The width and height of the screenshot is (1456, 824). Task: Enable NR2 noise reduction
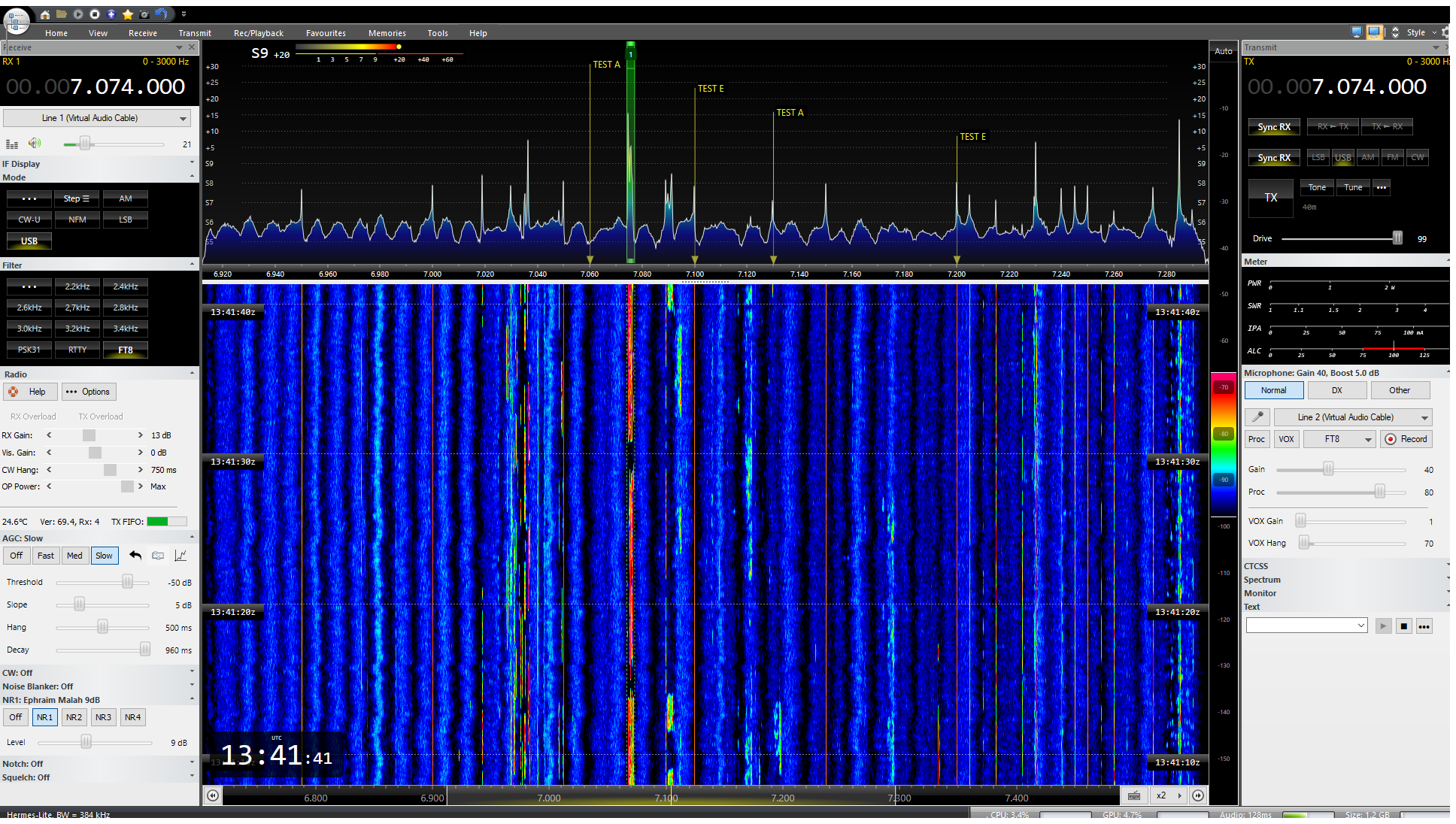(74, 717)
